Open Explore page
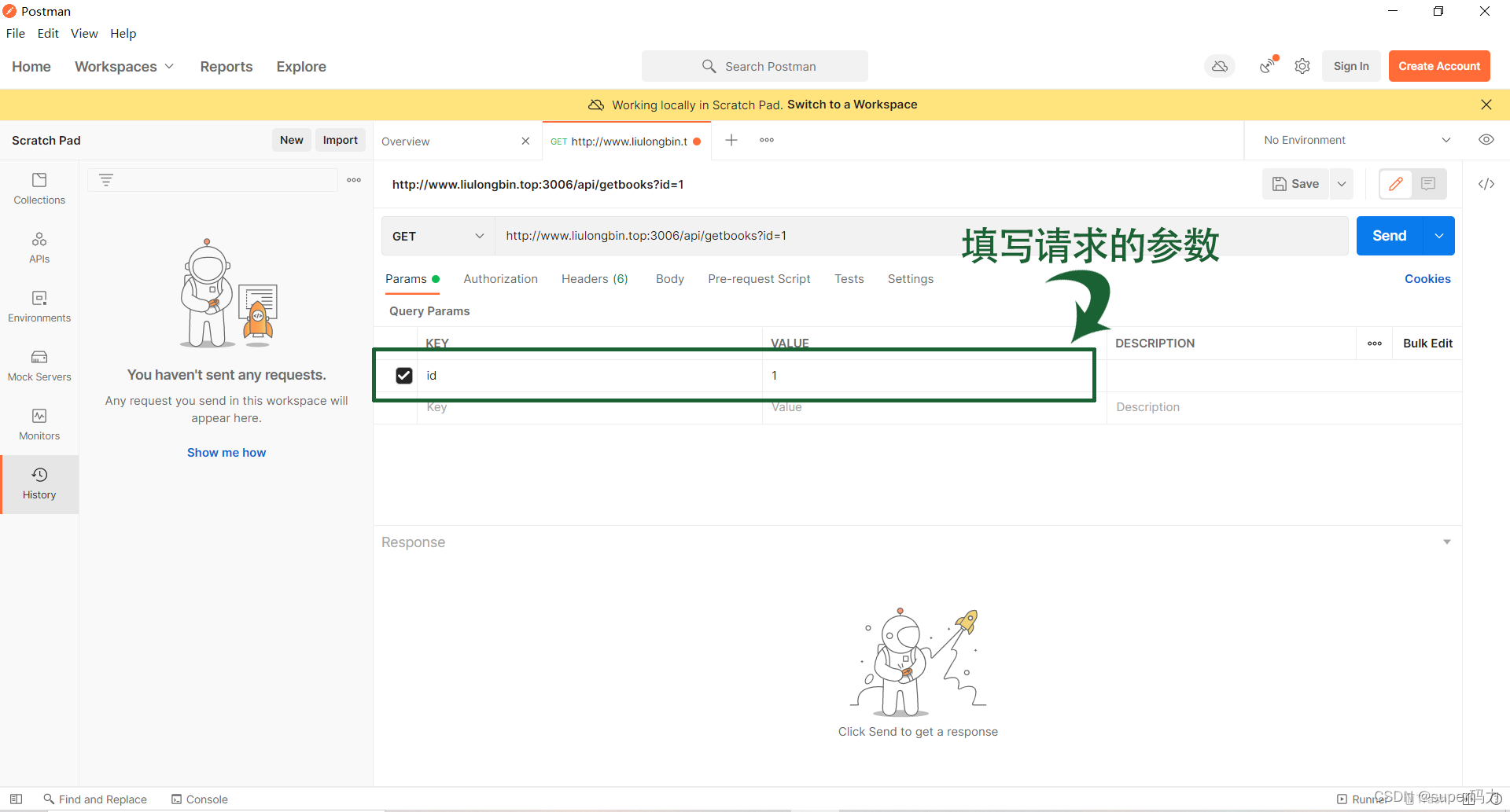Image resolution: width=1510 pixels, height=812 pixels. pyautogui.click(x=301, y=67)
